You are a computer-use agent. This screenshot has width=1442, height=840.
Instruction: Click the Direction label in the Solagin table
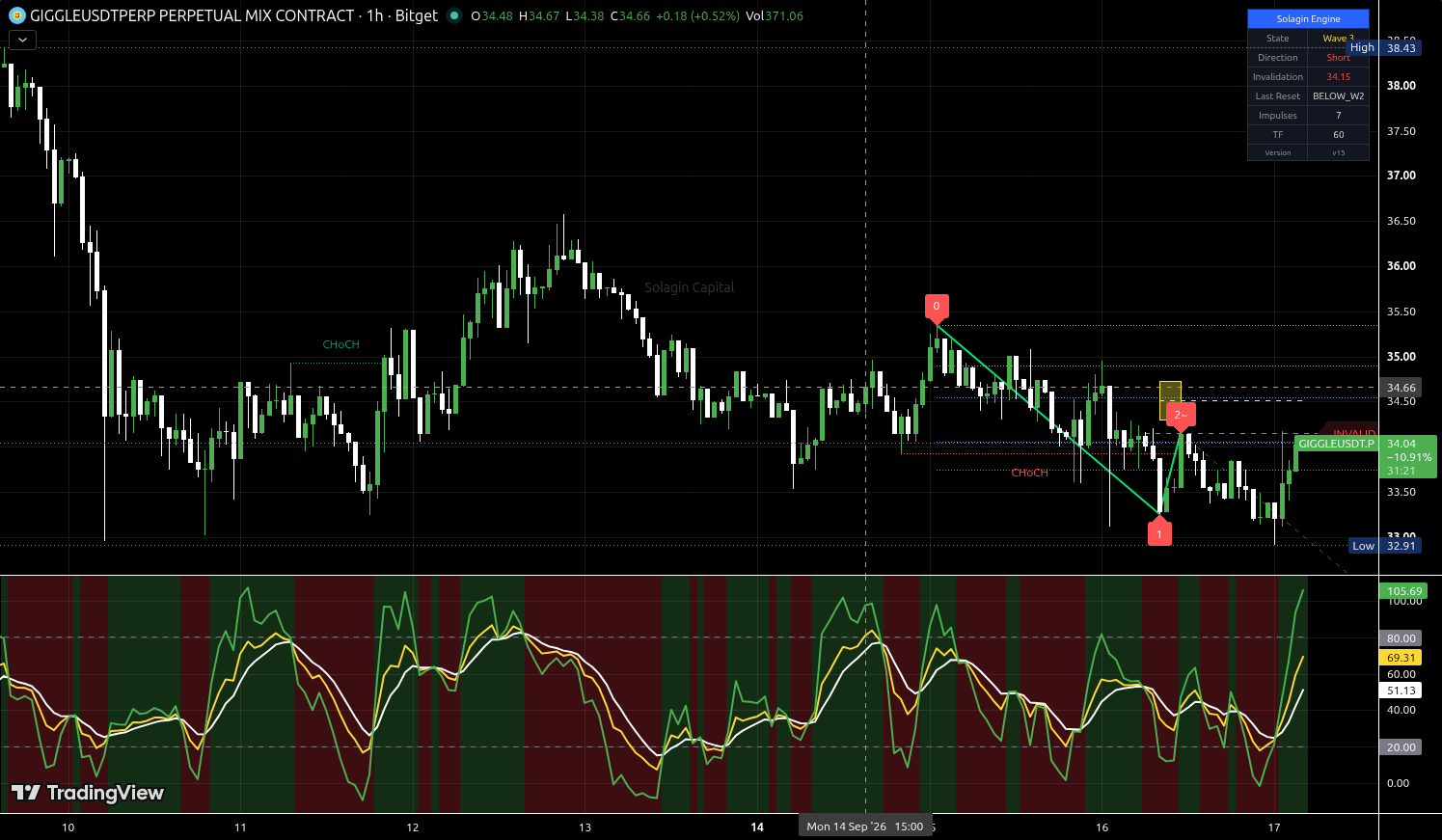click(1277, 58)
